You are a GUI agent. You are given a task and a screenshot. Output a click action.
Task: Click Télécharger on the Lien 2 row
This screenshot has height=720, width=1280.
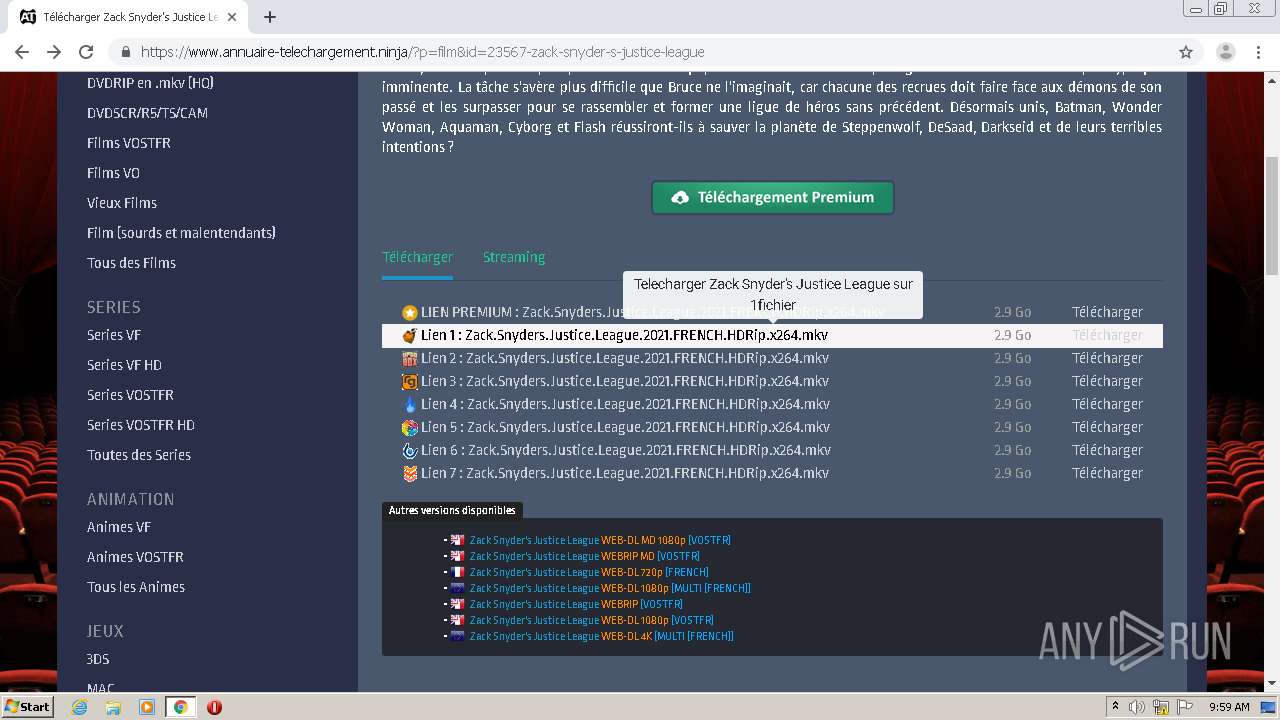click(x=1107, y=358)
